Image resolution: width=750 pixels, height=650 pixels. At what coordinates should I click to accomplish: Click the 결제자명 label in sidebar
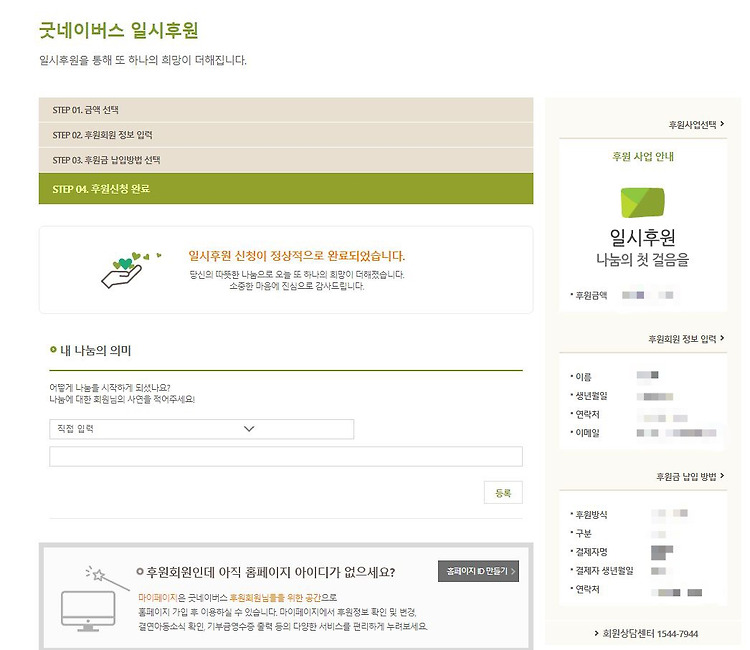(x=591, y=552)
